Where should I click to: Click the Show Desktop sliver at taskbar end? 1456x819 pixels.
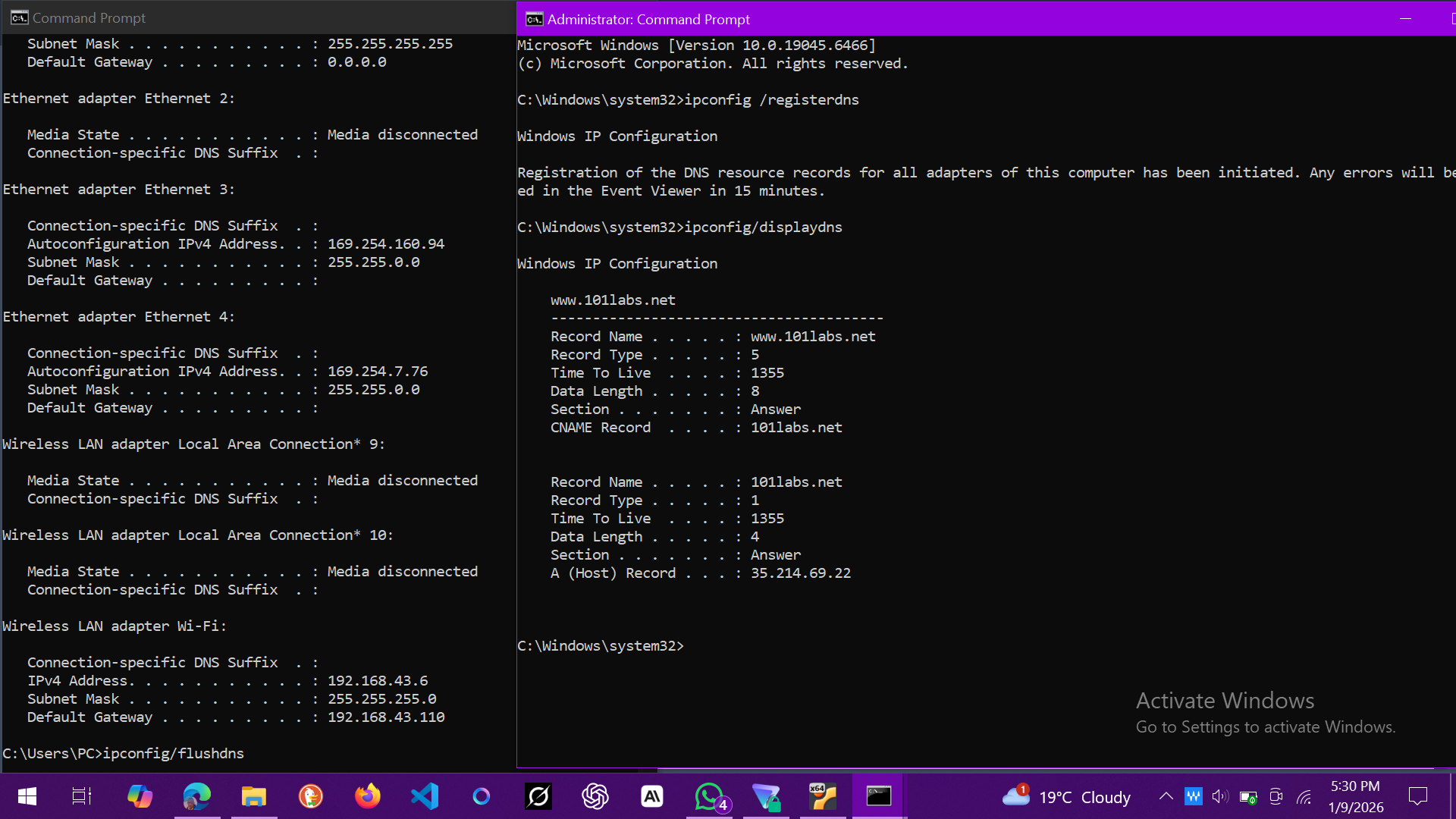coord(1452,796)
